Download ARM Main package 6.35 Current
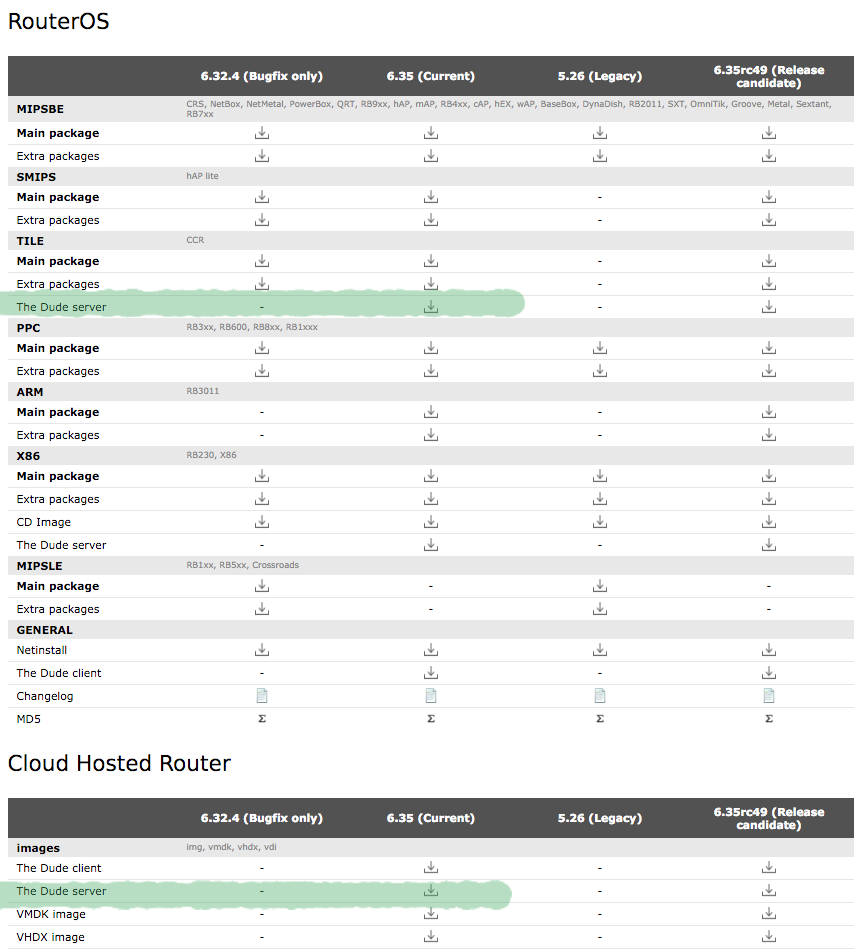 point(431,413)
